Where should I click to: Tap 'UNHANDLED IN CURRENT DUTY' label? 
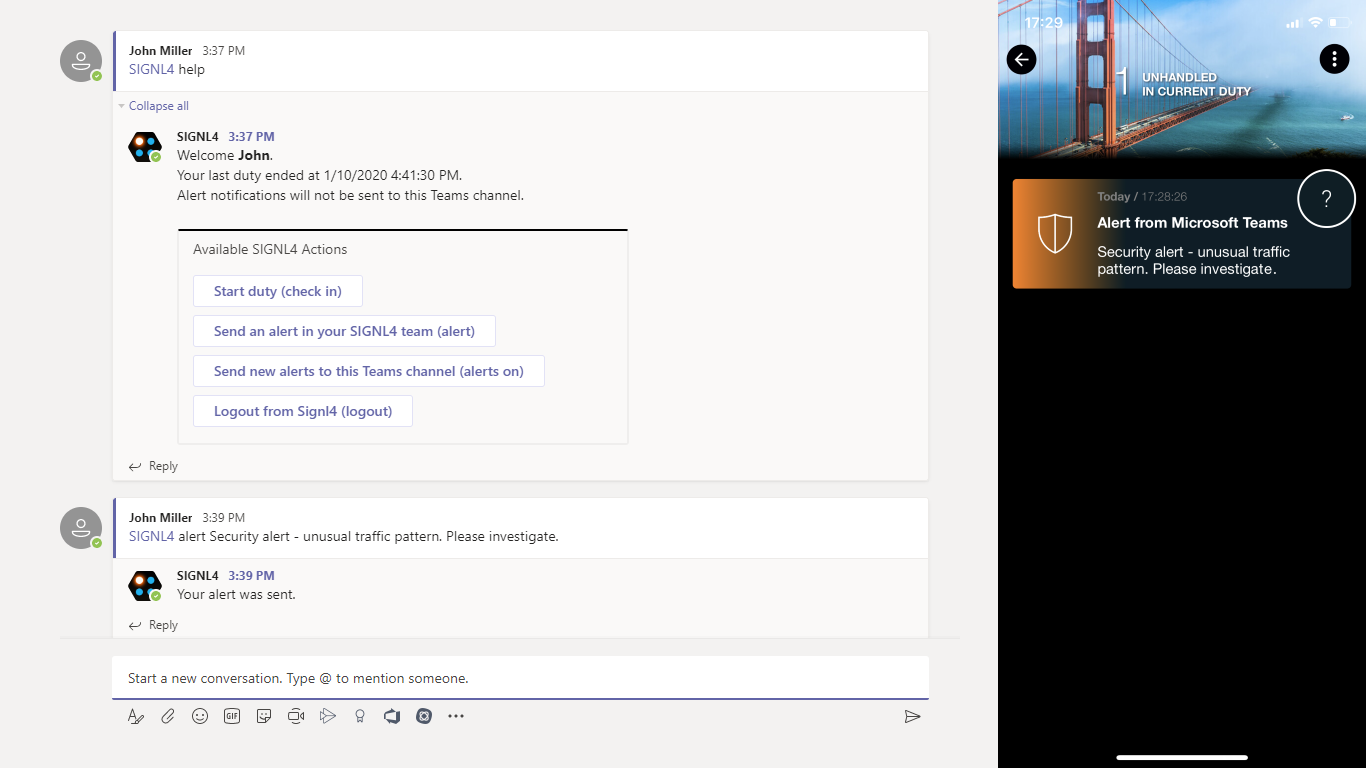point(1196,84)
